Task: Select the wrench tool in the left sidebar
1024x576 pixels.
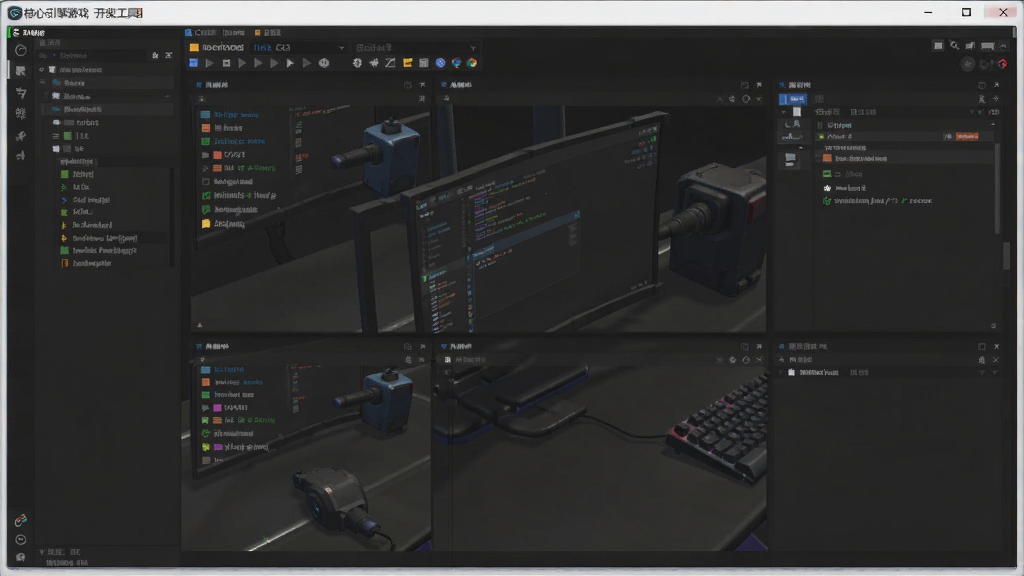Action: (21, 136)
